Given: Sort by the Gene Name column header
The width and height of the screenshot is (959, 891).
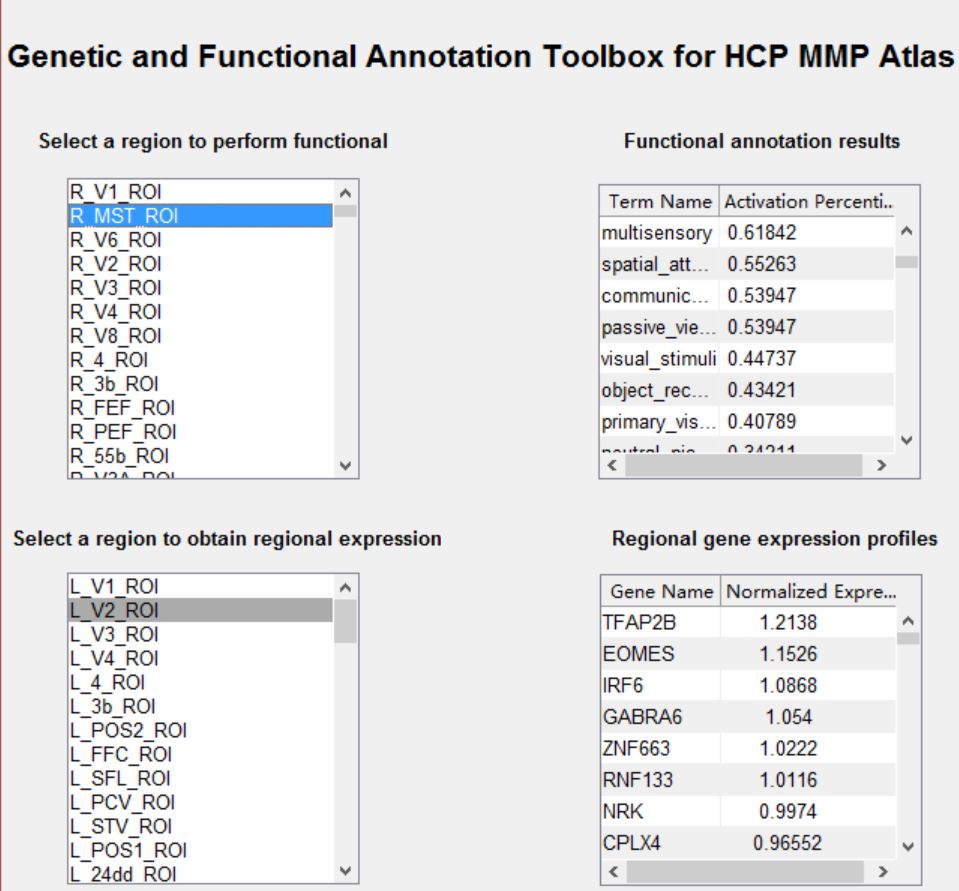Looking at the screenshot, I should pos(661,591).
